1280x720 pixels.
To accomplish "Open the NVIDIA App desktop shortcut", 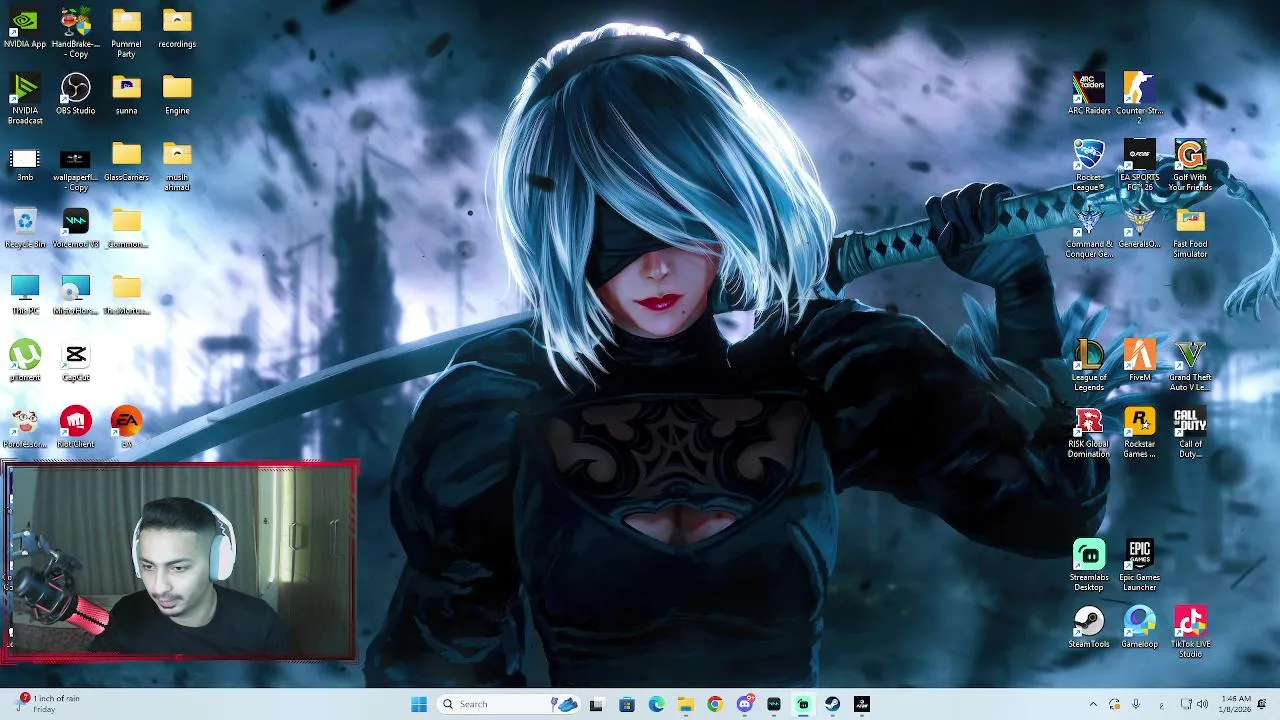I will coord(25,29).
